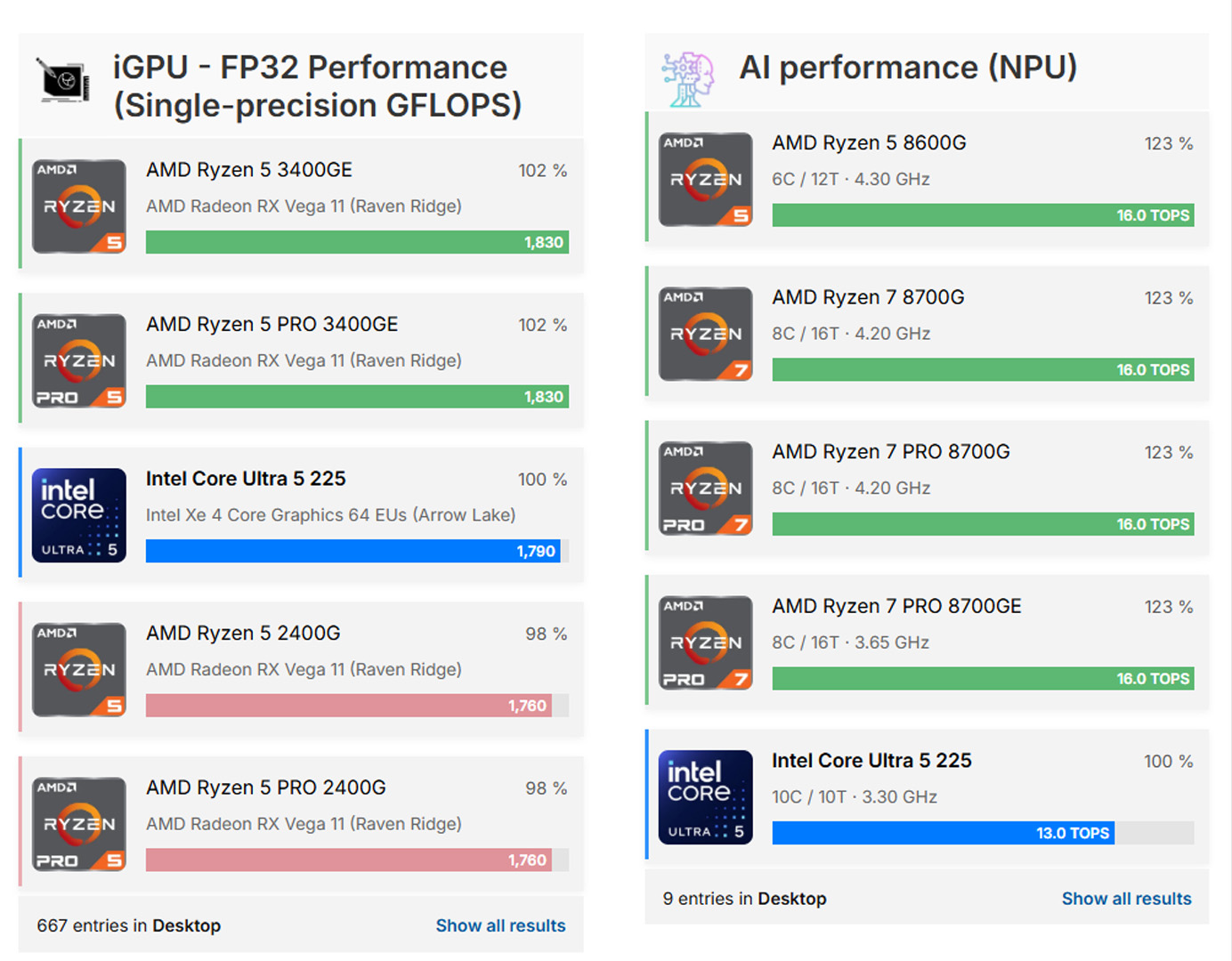1232x961 pixels.
Task: Open Show all results under NPU list
Action: (x=1126, y=899)
